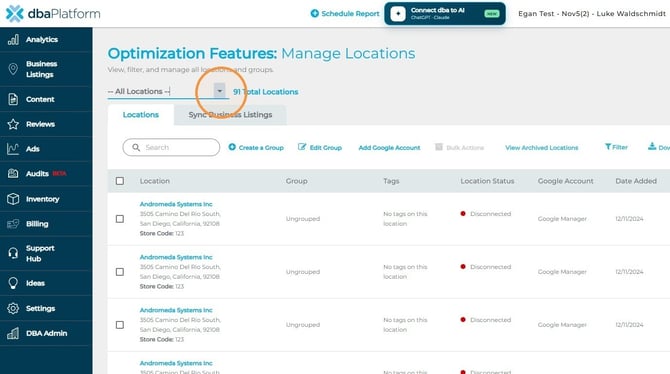The width and height of the screenshot is (670, 374).
Task: Click the Location column header
Action: tap(155, 181)
